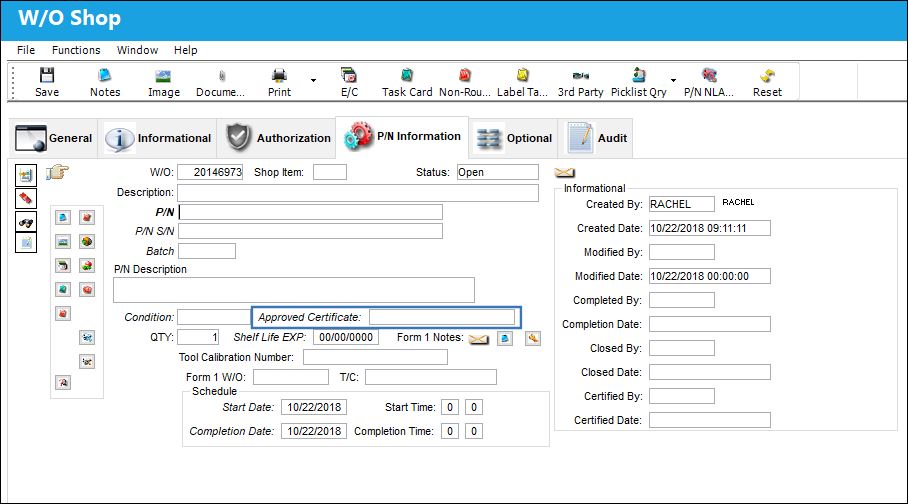The image size is (908, 504).
Task: Click the binoculars find icon
Action: [26, 222]
